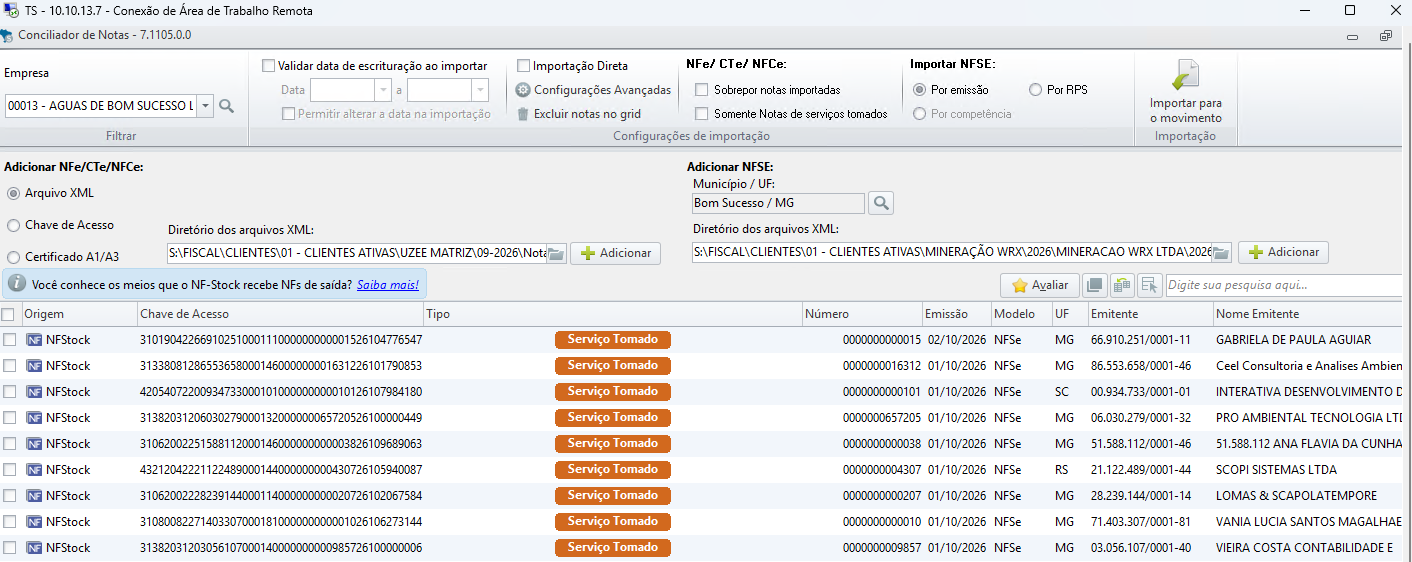Select Certificado A1/A3 radio option
The height and width of the screenshot is (562, 1412).
[14, 257]
